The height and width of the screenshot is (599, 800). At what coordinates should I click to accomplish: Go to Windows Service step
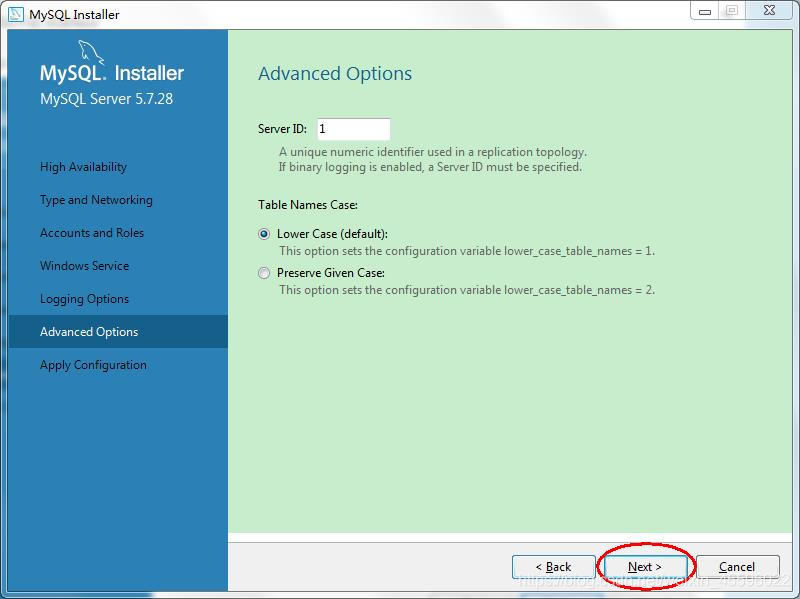pos(85,266)
